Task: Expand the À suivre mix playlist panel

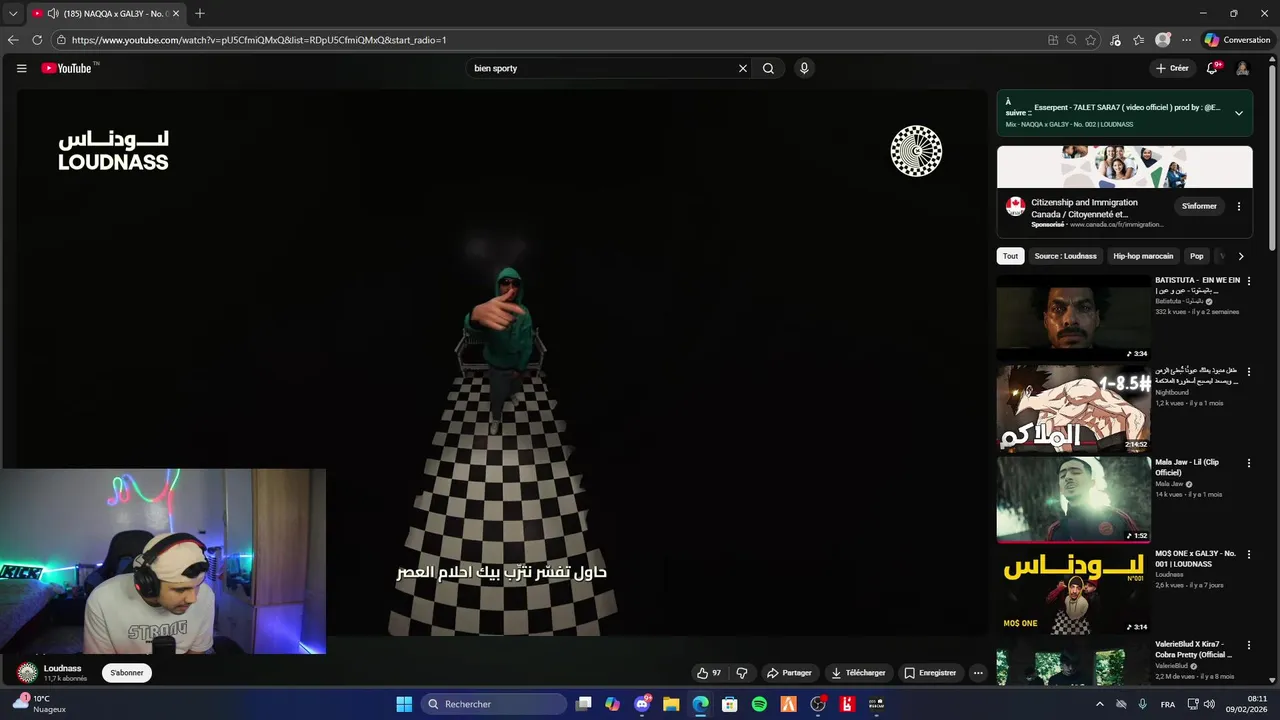Action: (1239, 113)
